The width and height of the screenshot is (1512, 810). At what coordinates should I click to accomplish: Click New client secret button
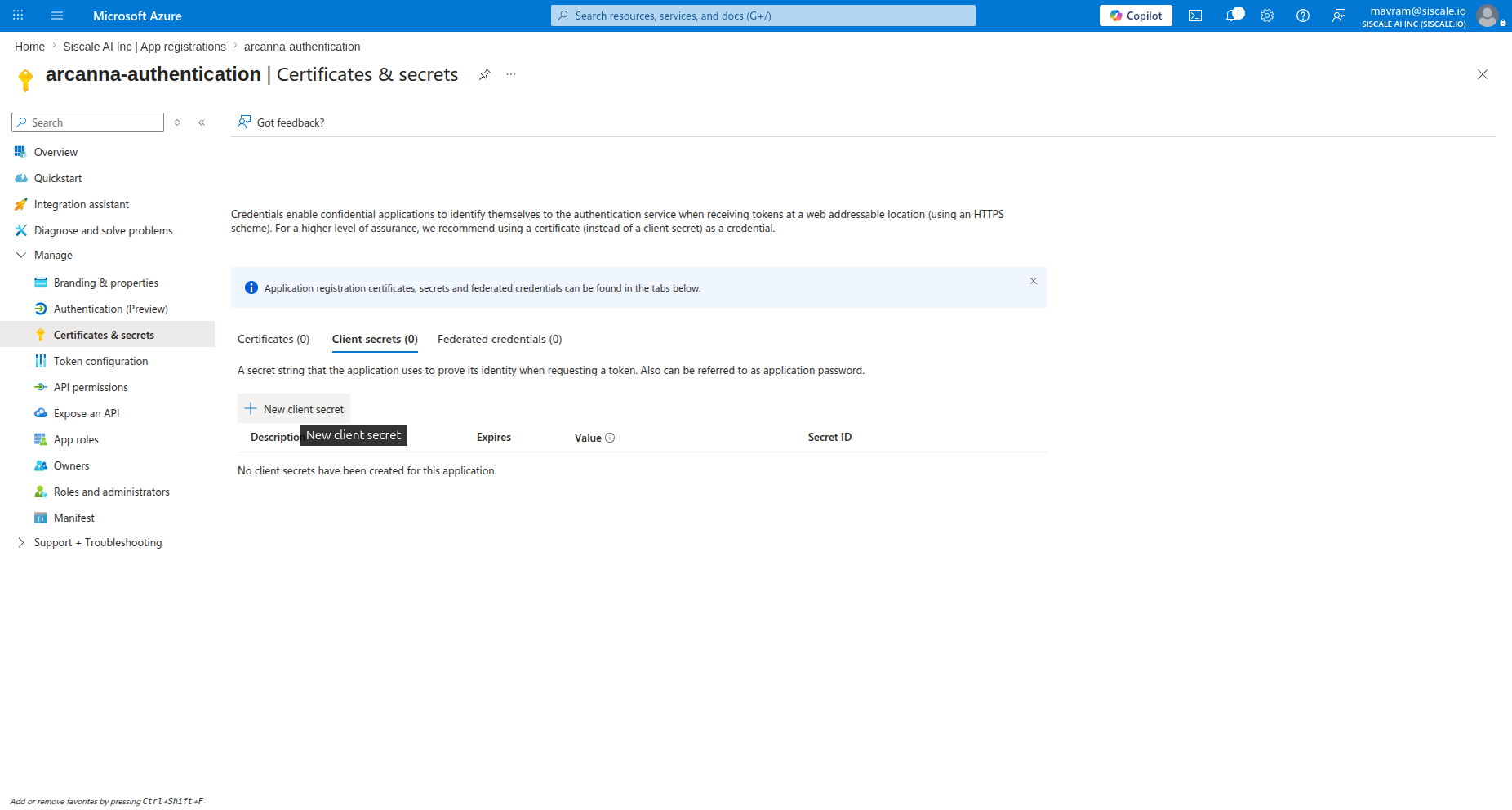[294, 408]
